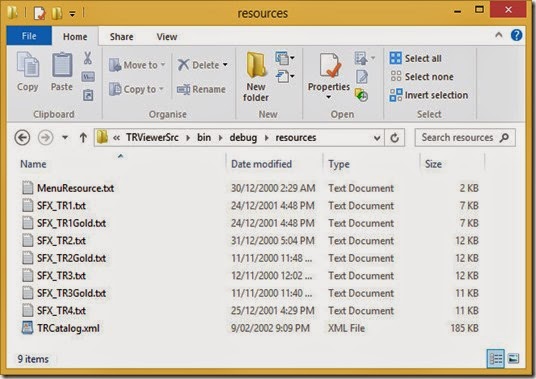Click the Copy icon in Clipboard group
536x379 pixels.
point(28,65)
